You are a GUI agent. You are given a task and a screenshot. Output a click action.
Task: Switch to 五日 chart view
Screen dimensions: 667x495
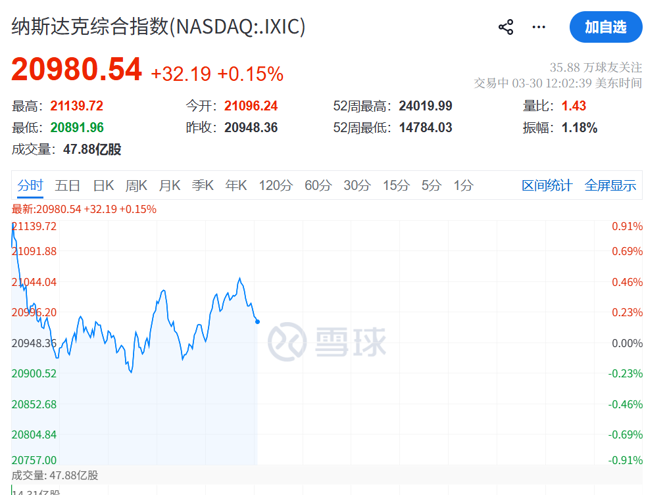point(67,185)
